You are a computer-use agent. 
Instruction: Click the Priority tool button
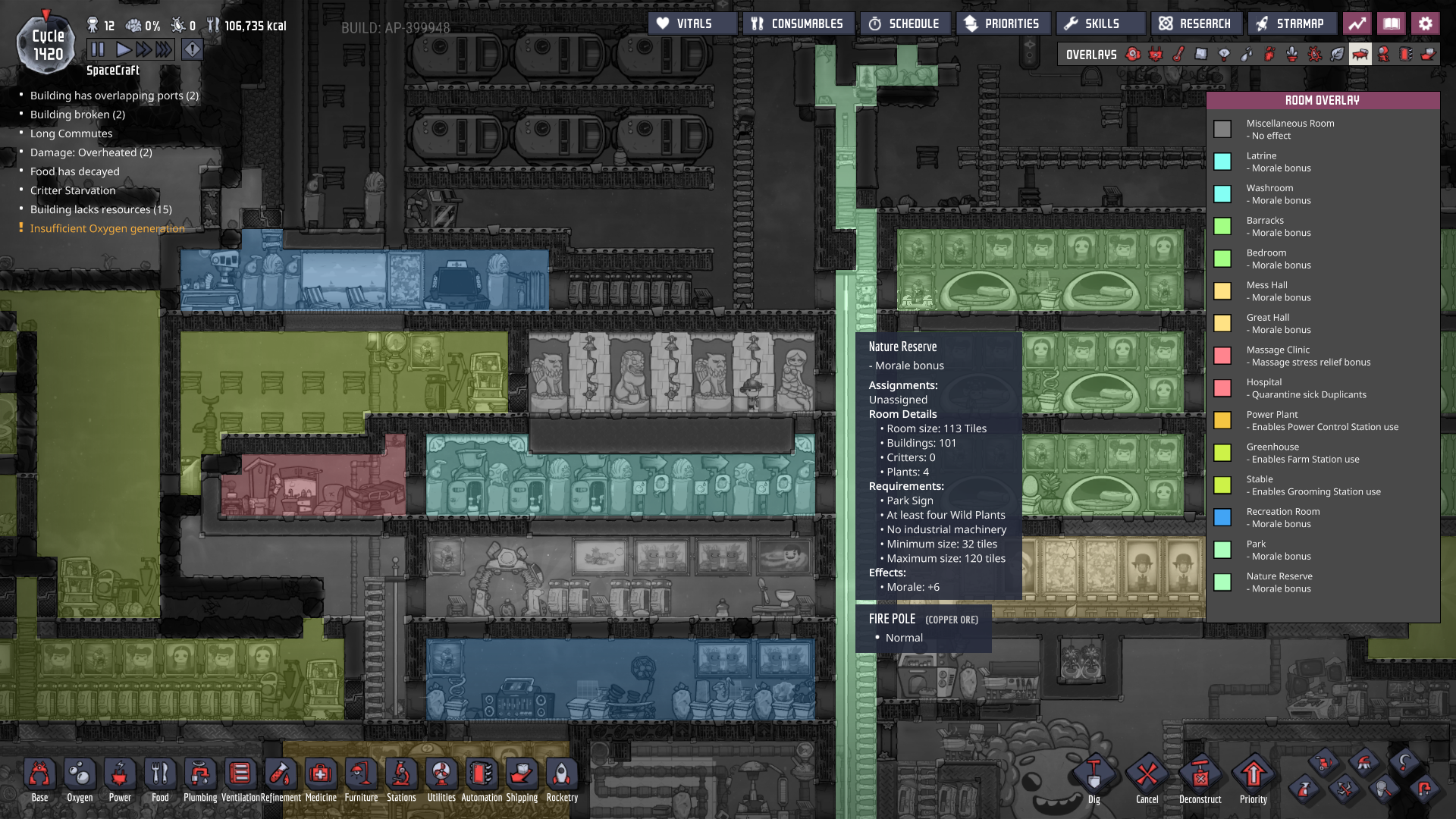(1253, 775)
